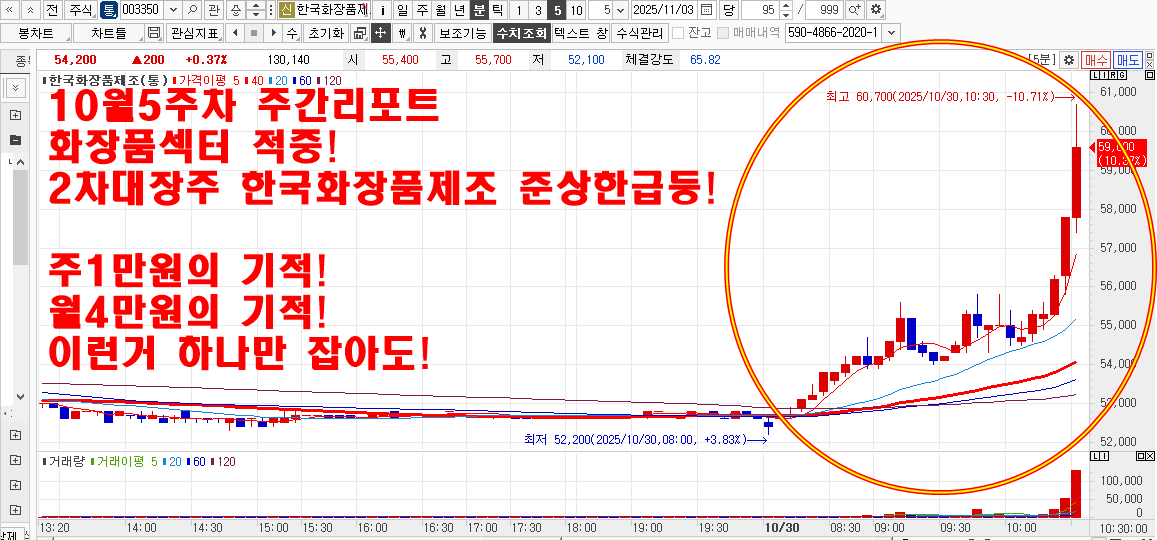This screenshot has width=1157, height=540.
Task: Click the price-display (won) toolbar icon
Action: pyautogui.click(x=402, y=32)
